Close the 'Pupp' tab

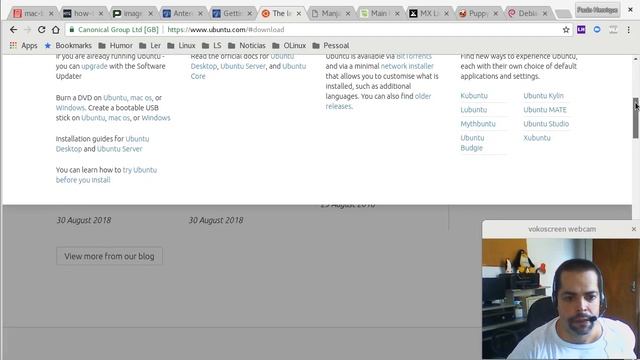[x=496, y=13]
